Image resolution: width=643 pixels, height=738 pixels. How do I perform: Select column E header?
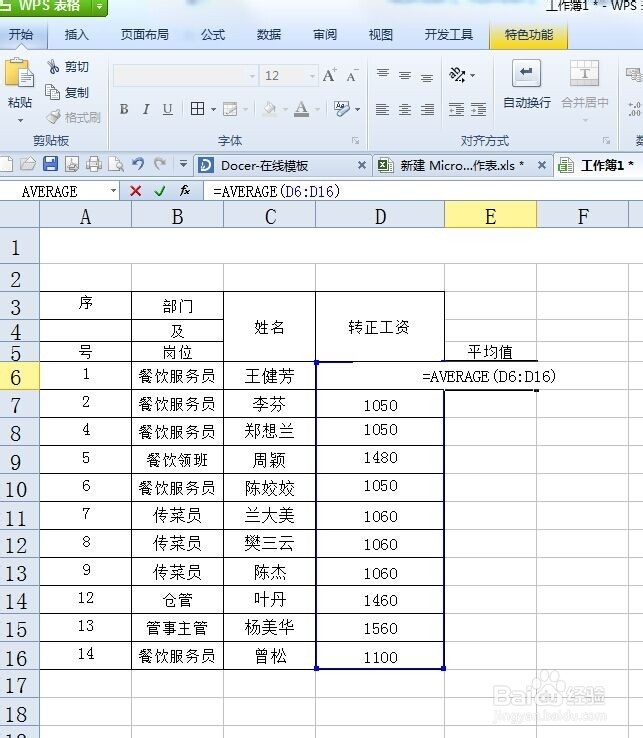tap(490, 217)
